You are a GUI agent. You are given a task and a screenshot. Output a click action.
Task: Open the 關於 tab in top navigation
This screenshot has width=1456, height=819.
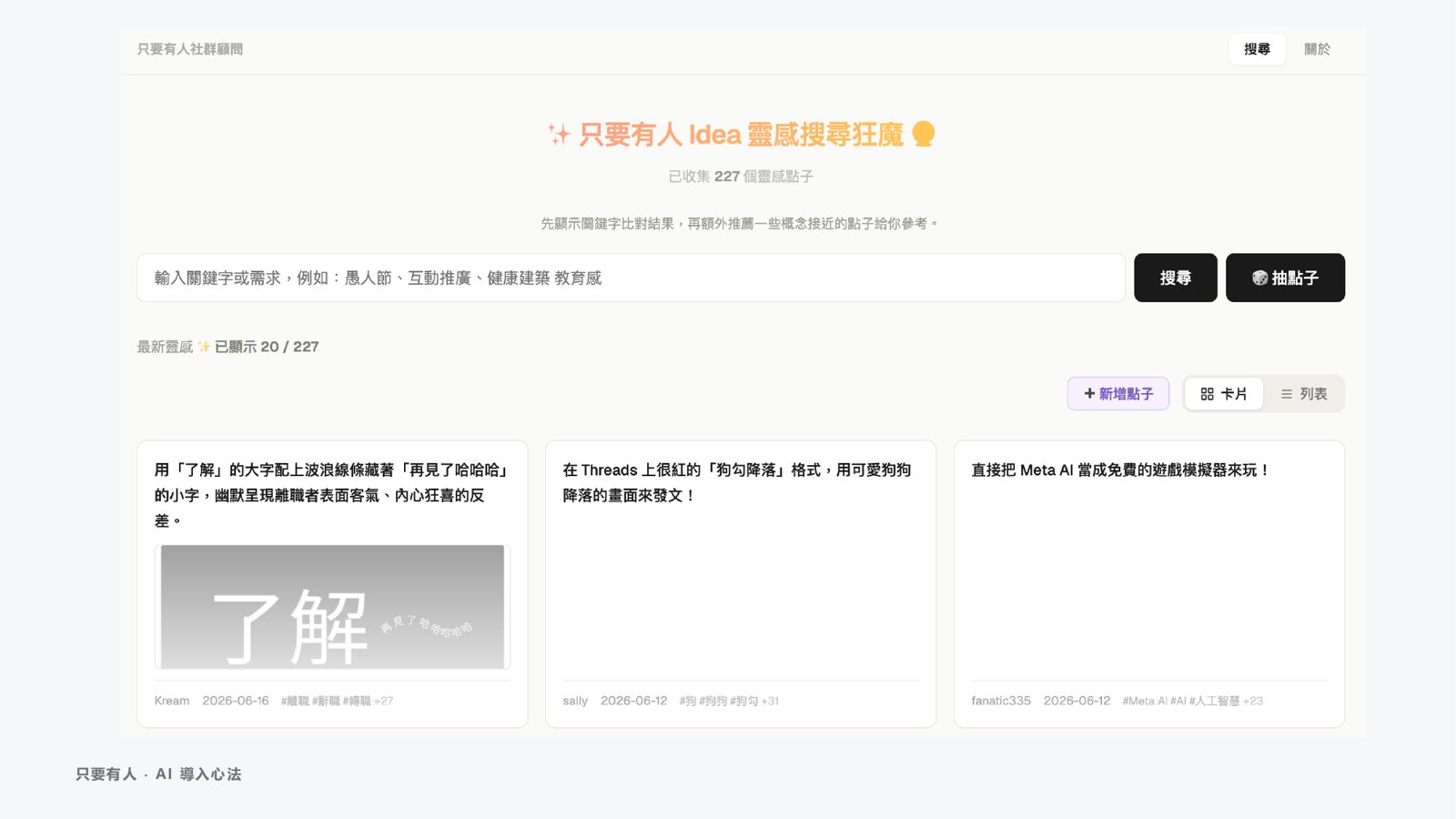coord(1317,49)
